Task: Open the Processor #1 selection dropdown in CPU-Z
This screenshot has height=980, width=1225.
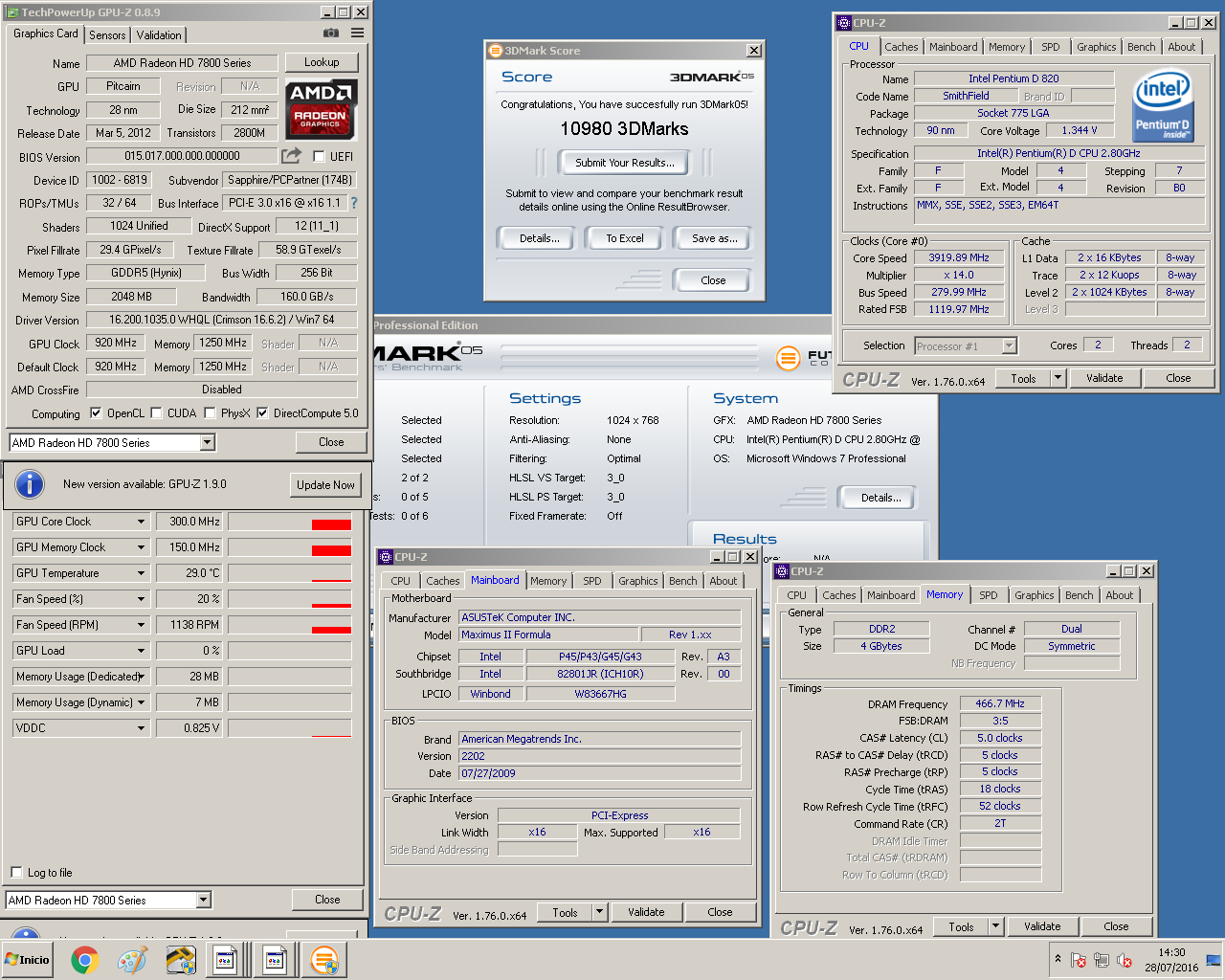Action: [x=1009, y=345]
